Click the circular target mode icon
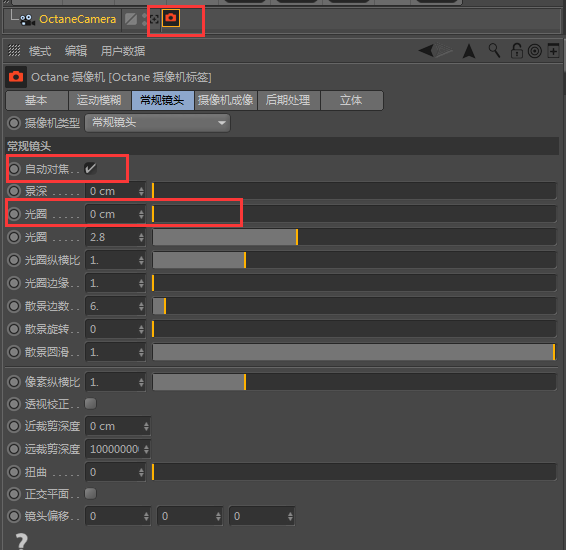 535,51
